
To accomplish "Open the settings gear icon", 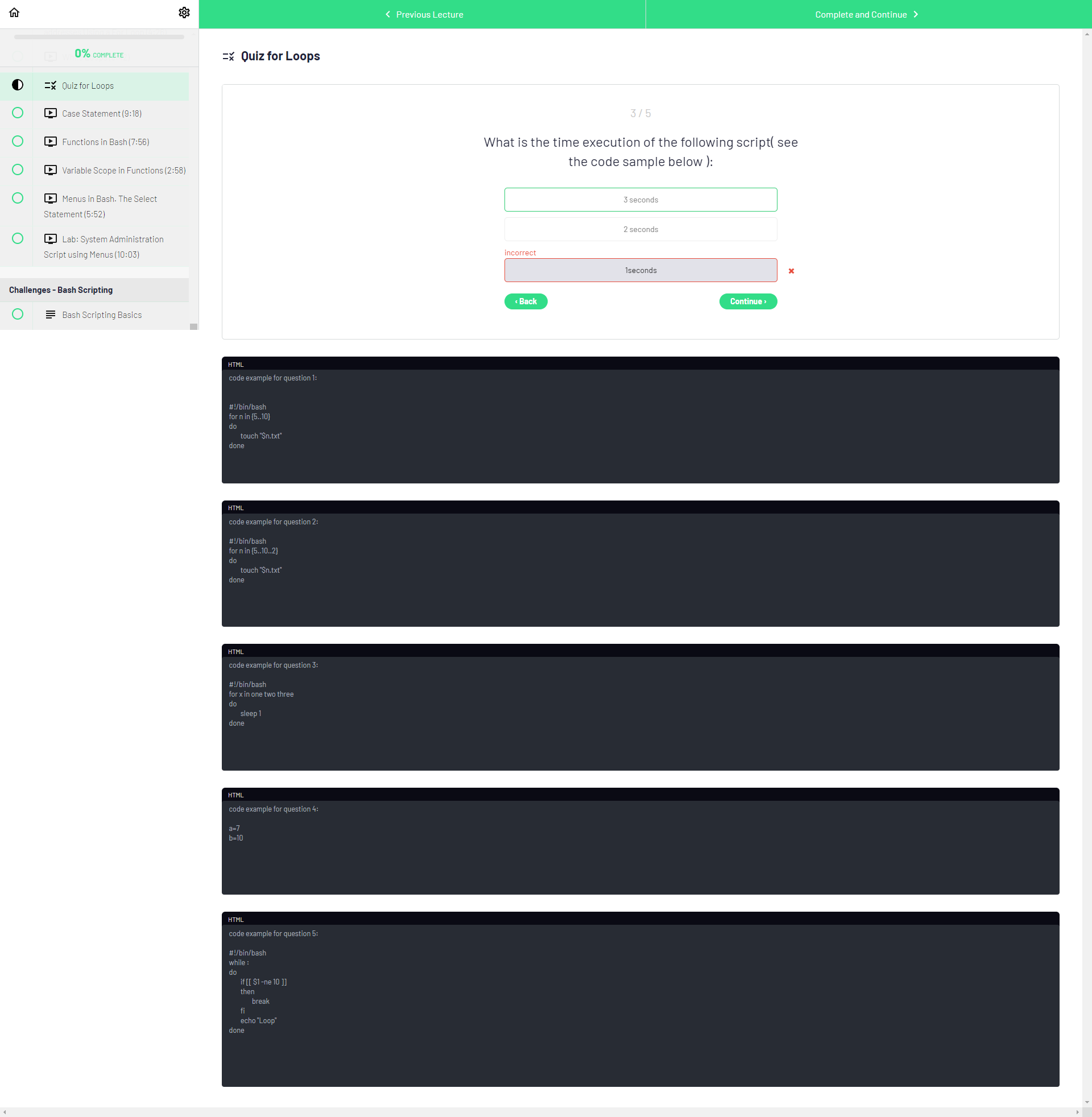I will coord(184,13).
